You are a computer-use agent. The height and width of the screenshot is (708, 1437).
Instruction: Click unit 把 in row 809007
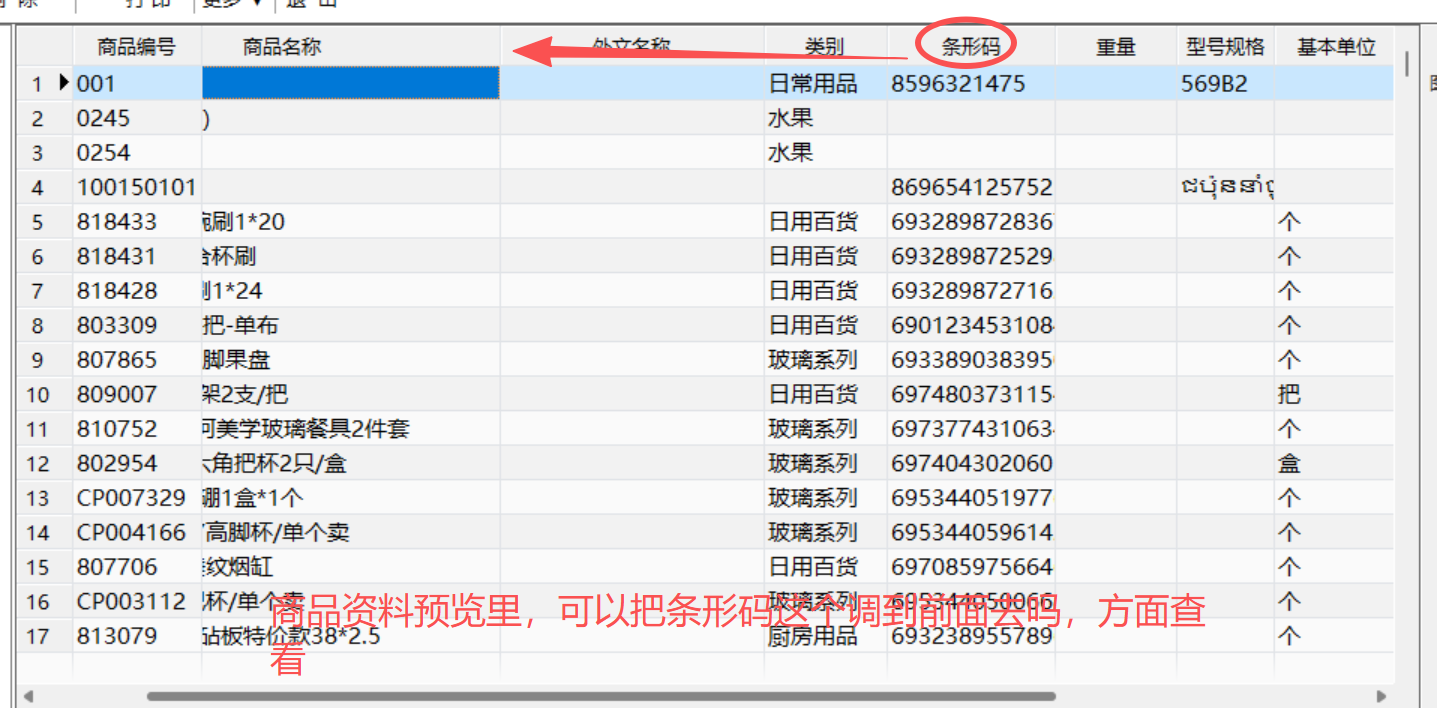point(1334,394)
